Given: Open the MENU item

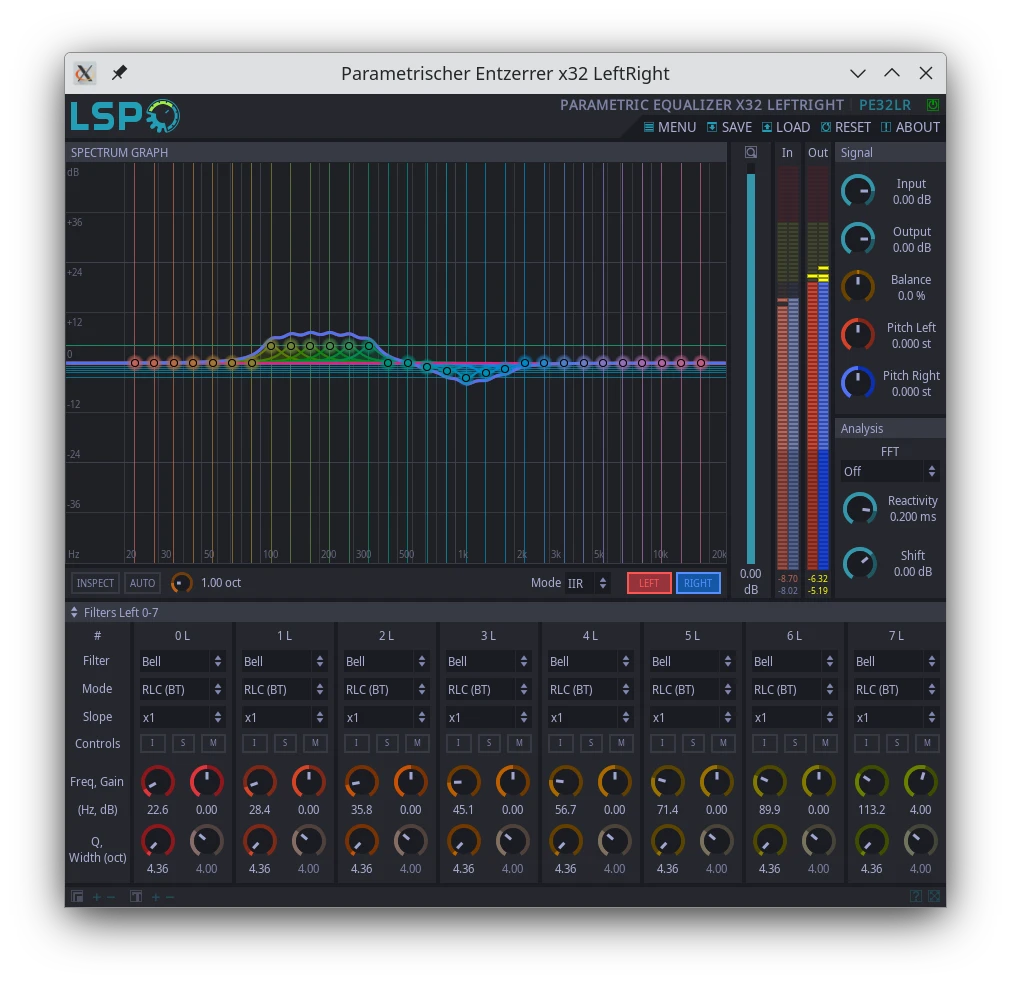Looking at the screenshot, I should (670, 127).
